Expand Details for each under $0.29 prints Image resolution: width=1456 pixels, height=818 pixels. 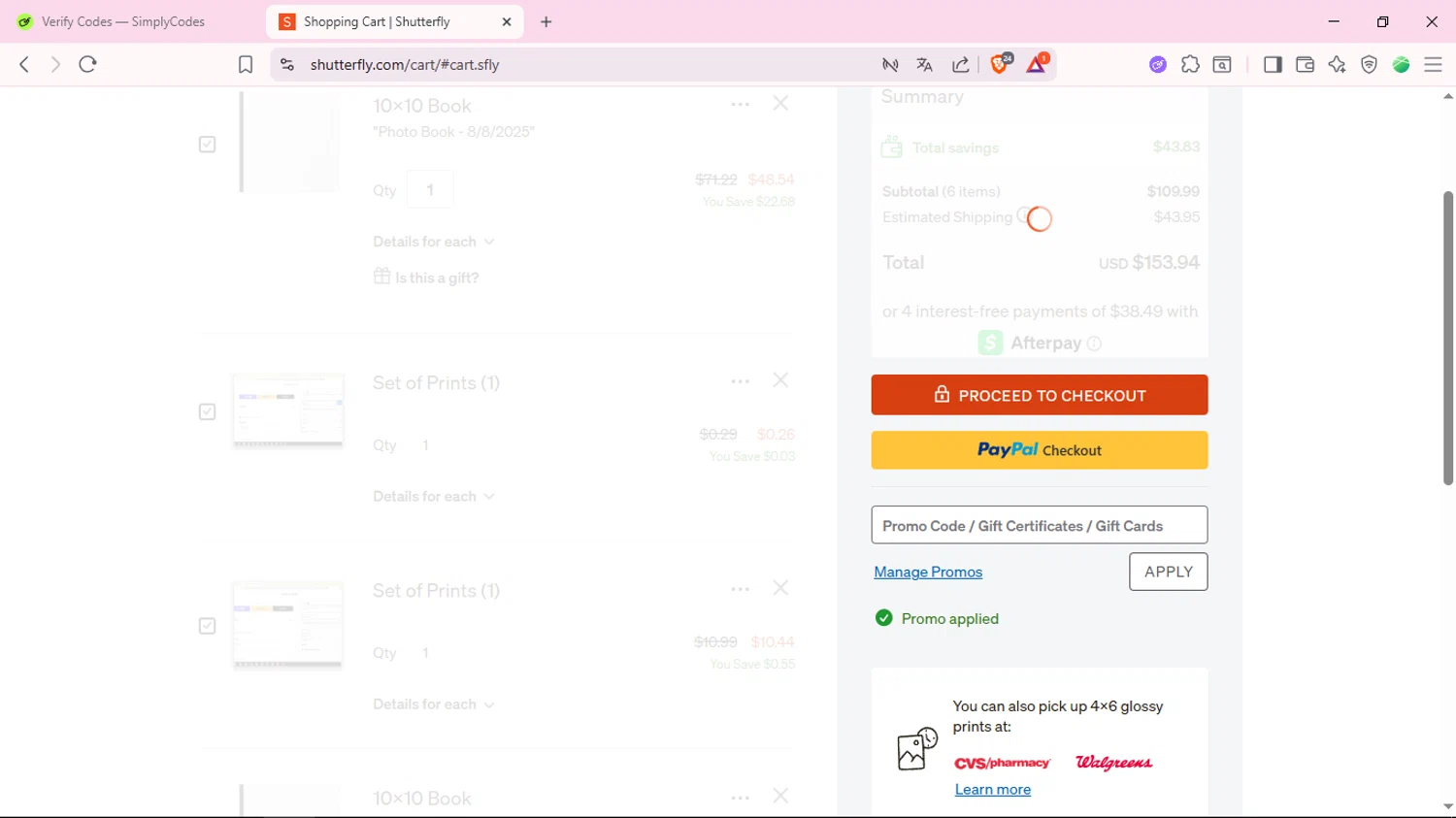tap(434, 496)
